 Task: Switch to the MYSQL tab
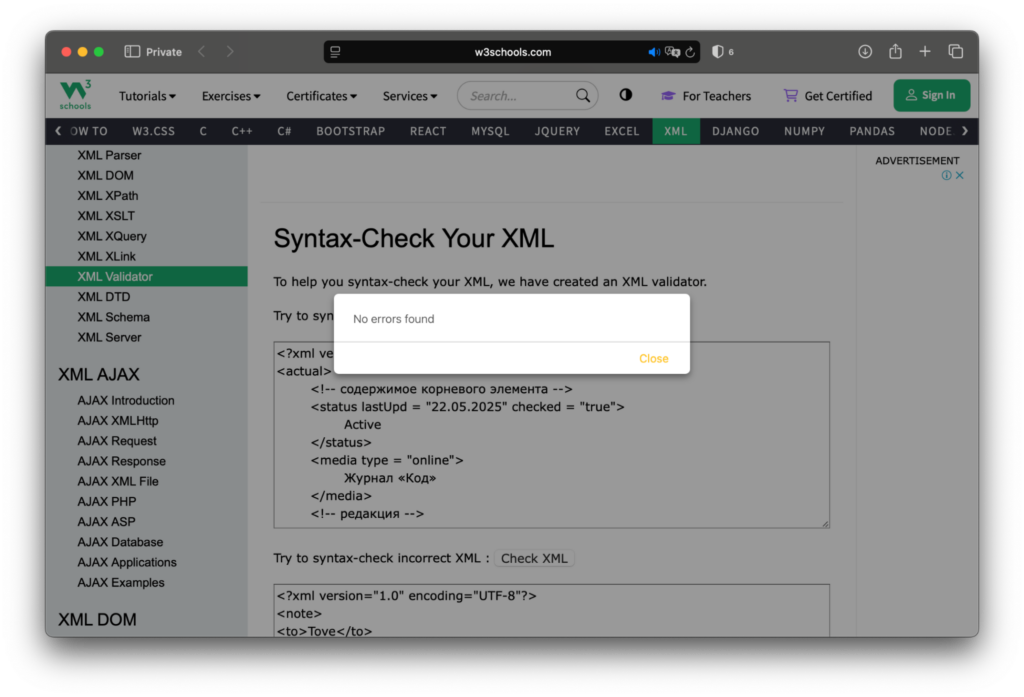[490, 130]
